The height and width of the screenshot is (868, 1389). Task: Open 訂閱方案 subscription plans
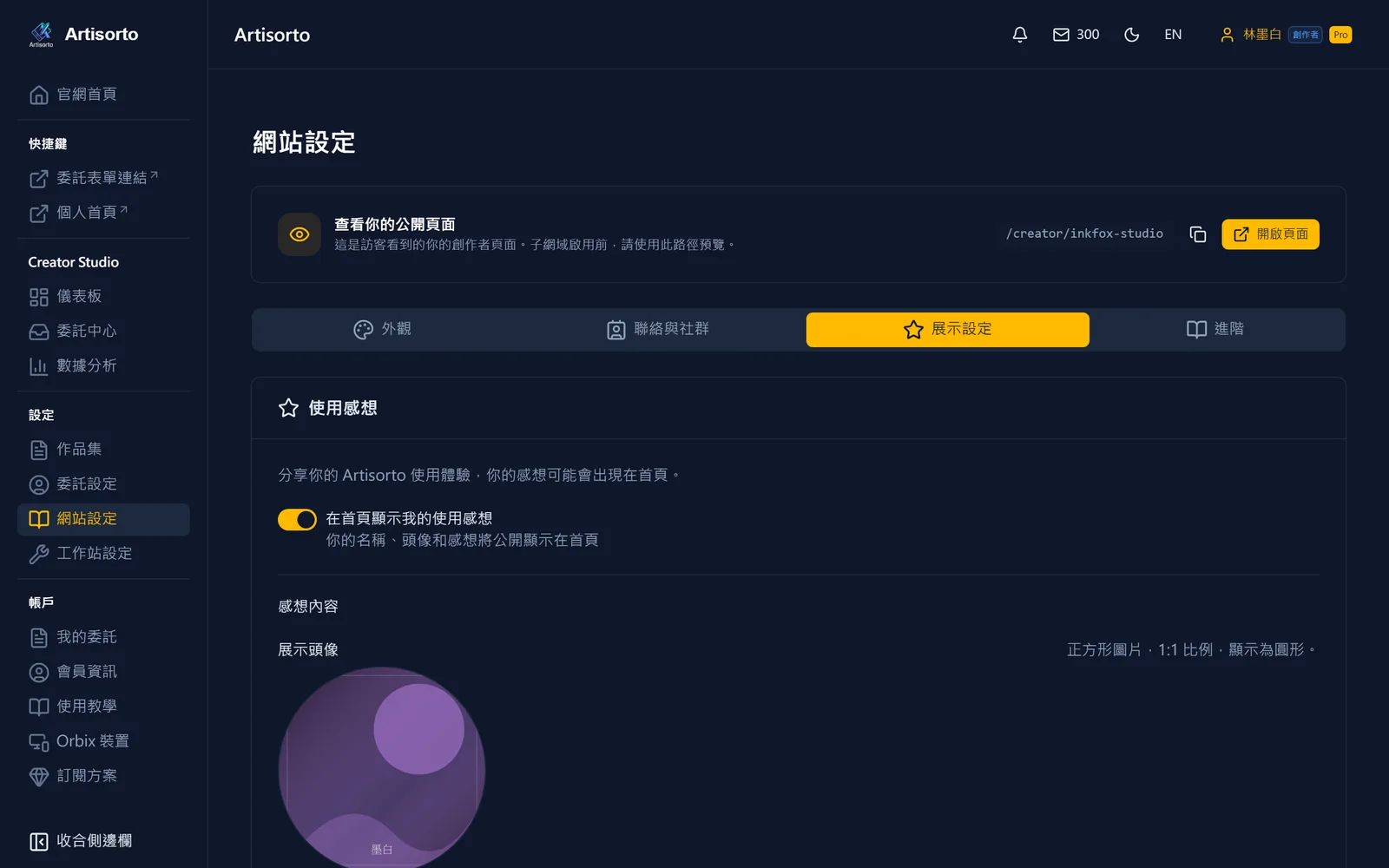coord(103,776)
